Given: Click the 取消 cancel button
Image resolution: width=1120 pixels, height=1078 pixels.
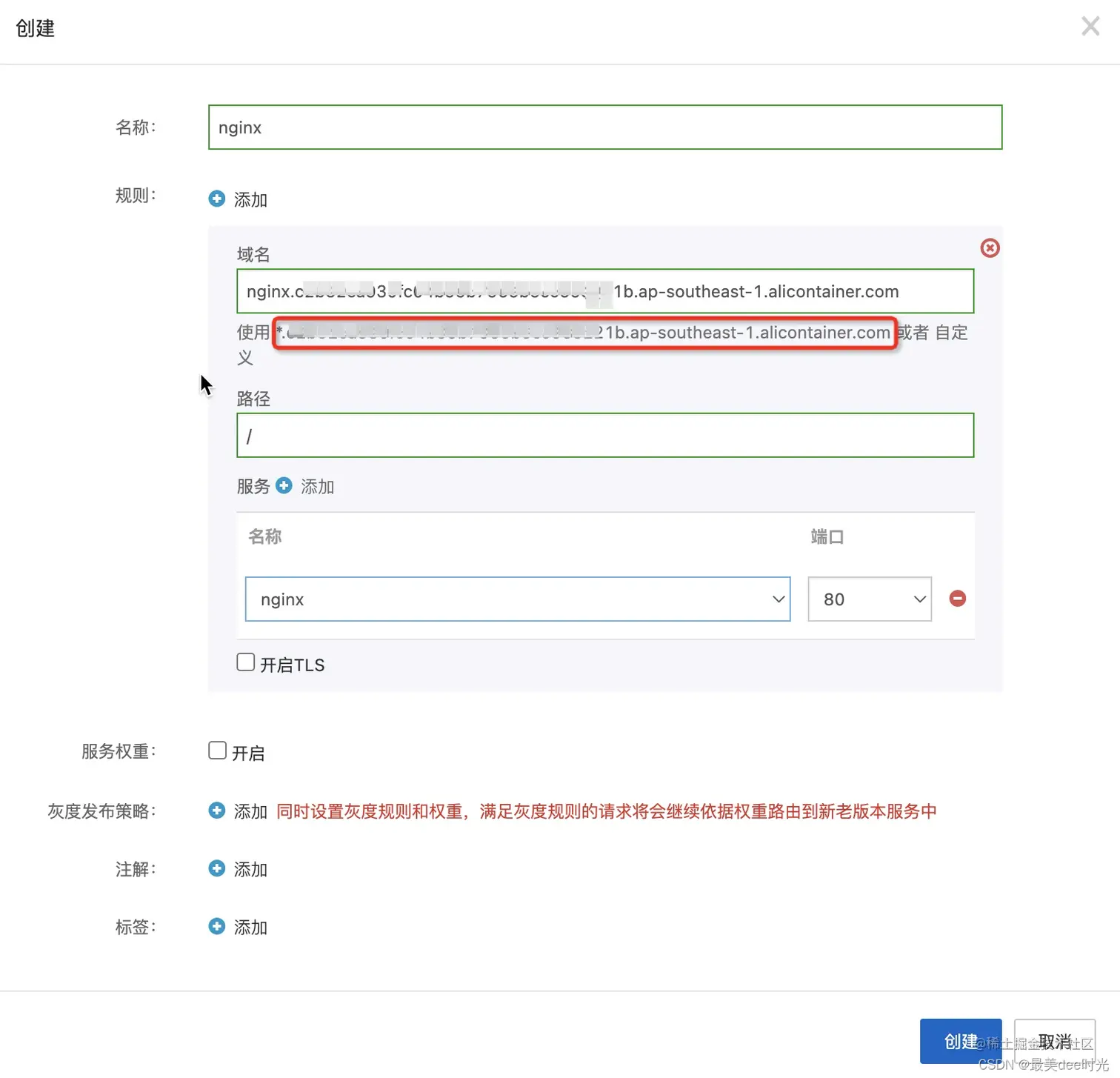Looking at the screenshot, I should click(1056, 1041).
